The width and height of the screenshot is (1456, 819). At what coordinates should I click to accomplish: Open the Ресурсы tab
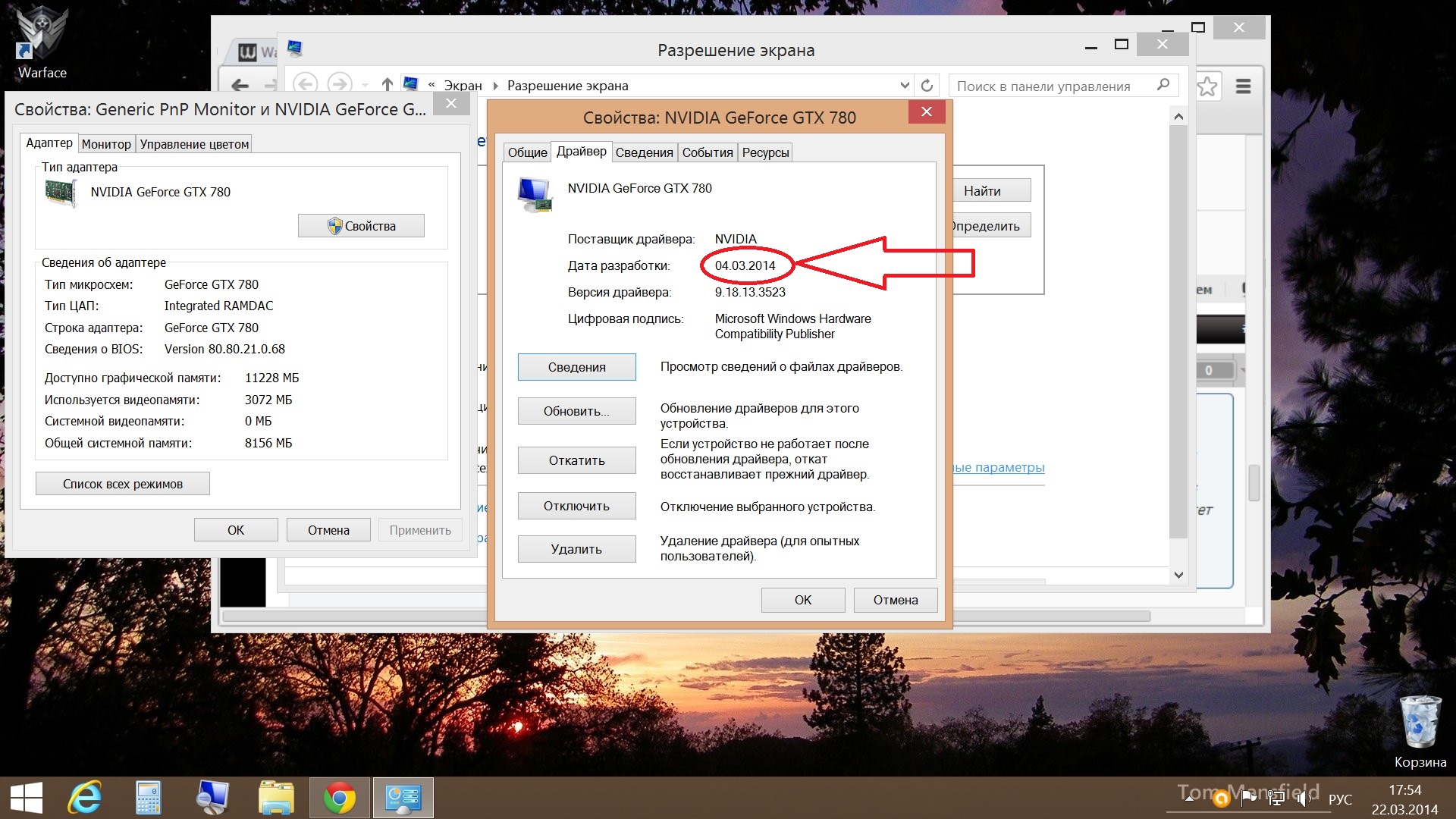click(765, 152)
